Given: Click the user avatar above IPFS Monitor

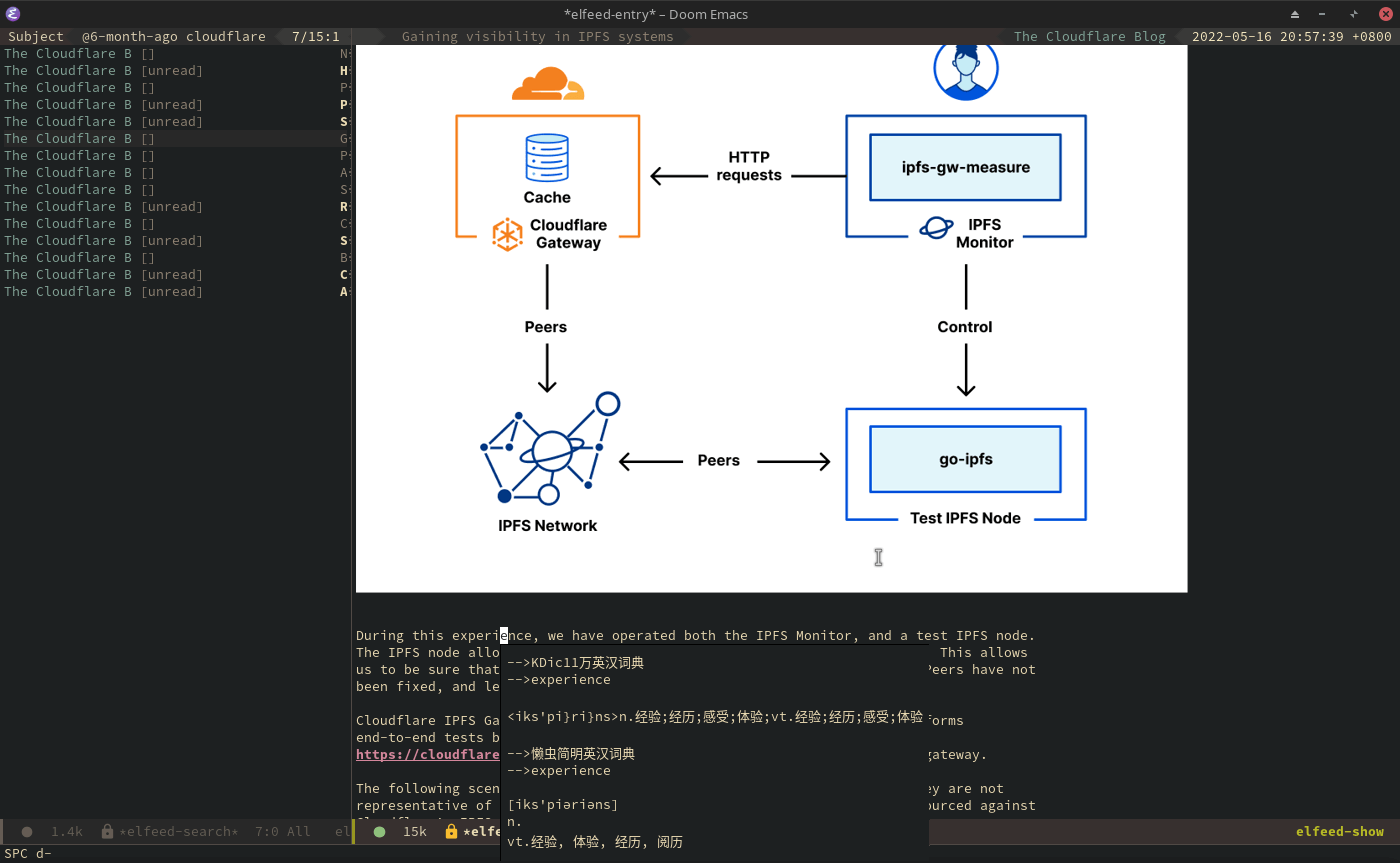Looking at the screenshot, I should (x=965, y=68).
